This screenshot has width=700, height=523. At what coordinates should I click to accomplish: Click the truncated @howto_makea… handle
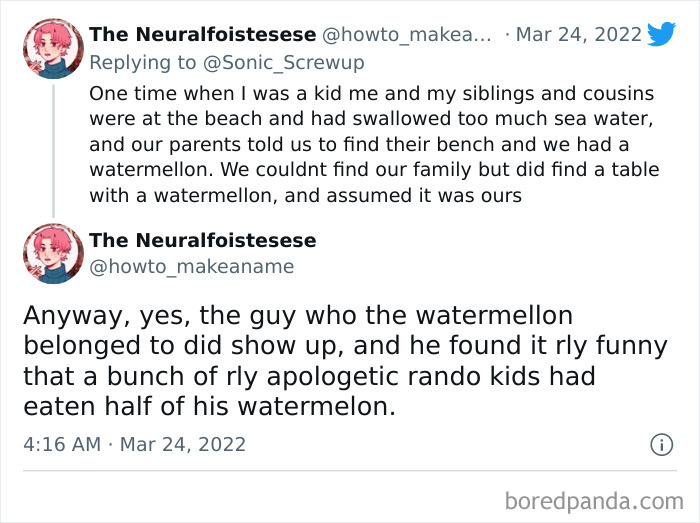(406, 35)
